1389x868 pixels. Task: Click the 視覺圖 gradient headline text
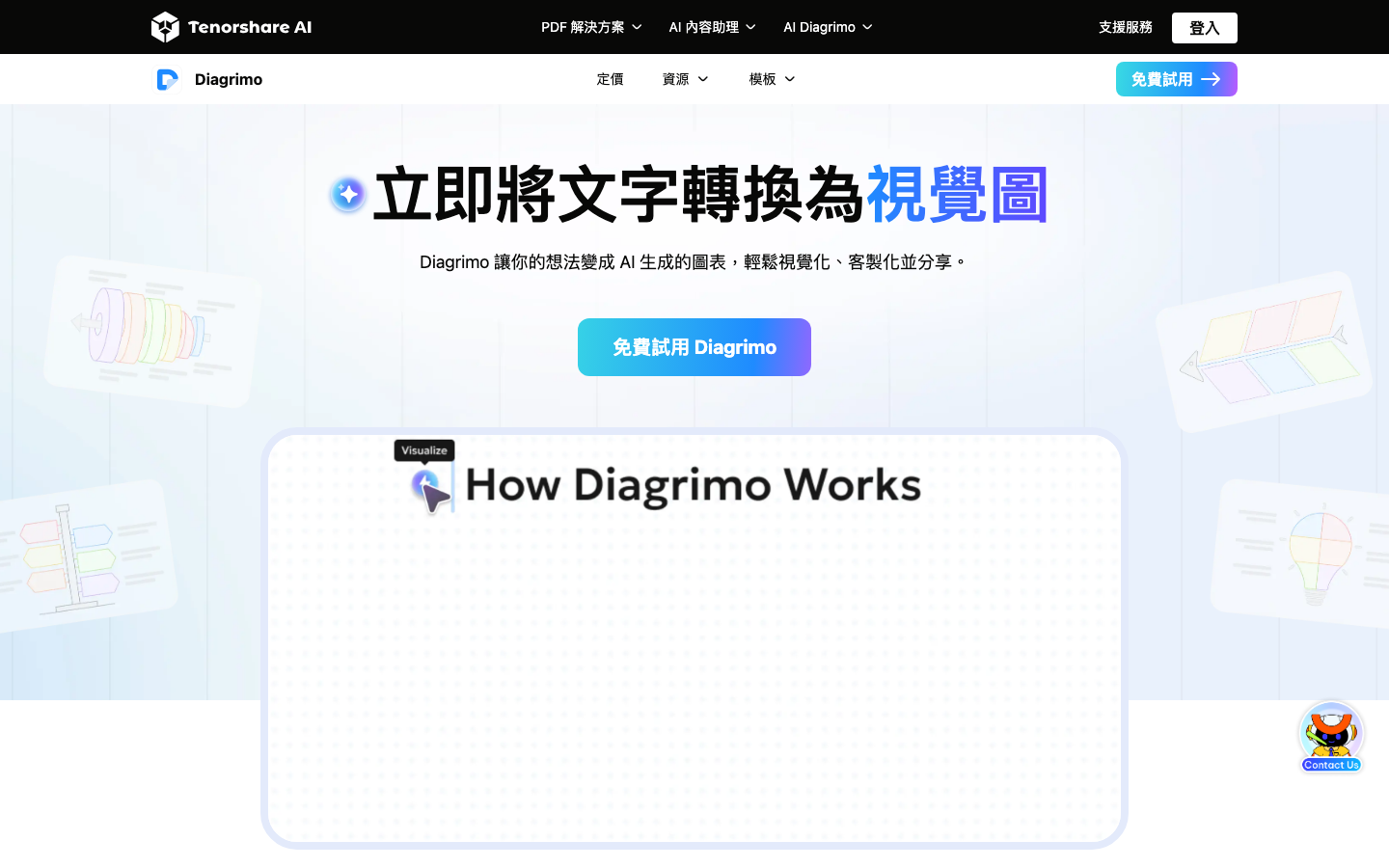[957, 195]
